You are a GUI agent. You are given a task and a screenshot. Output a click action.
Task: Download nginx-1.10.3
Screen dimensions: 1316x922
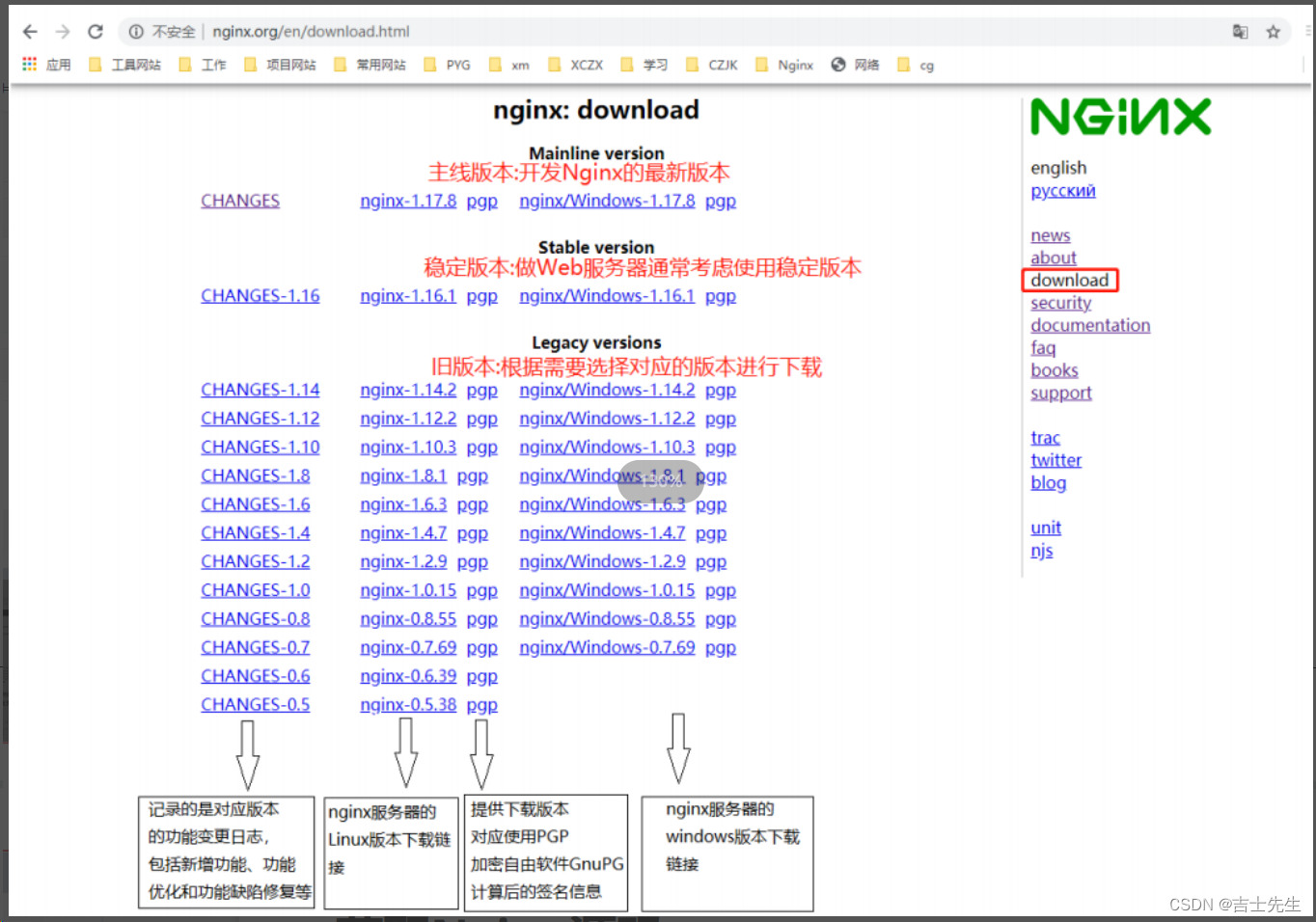pyautogui.click(x=408, y=447)
